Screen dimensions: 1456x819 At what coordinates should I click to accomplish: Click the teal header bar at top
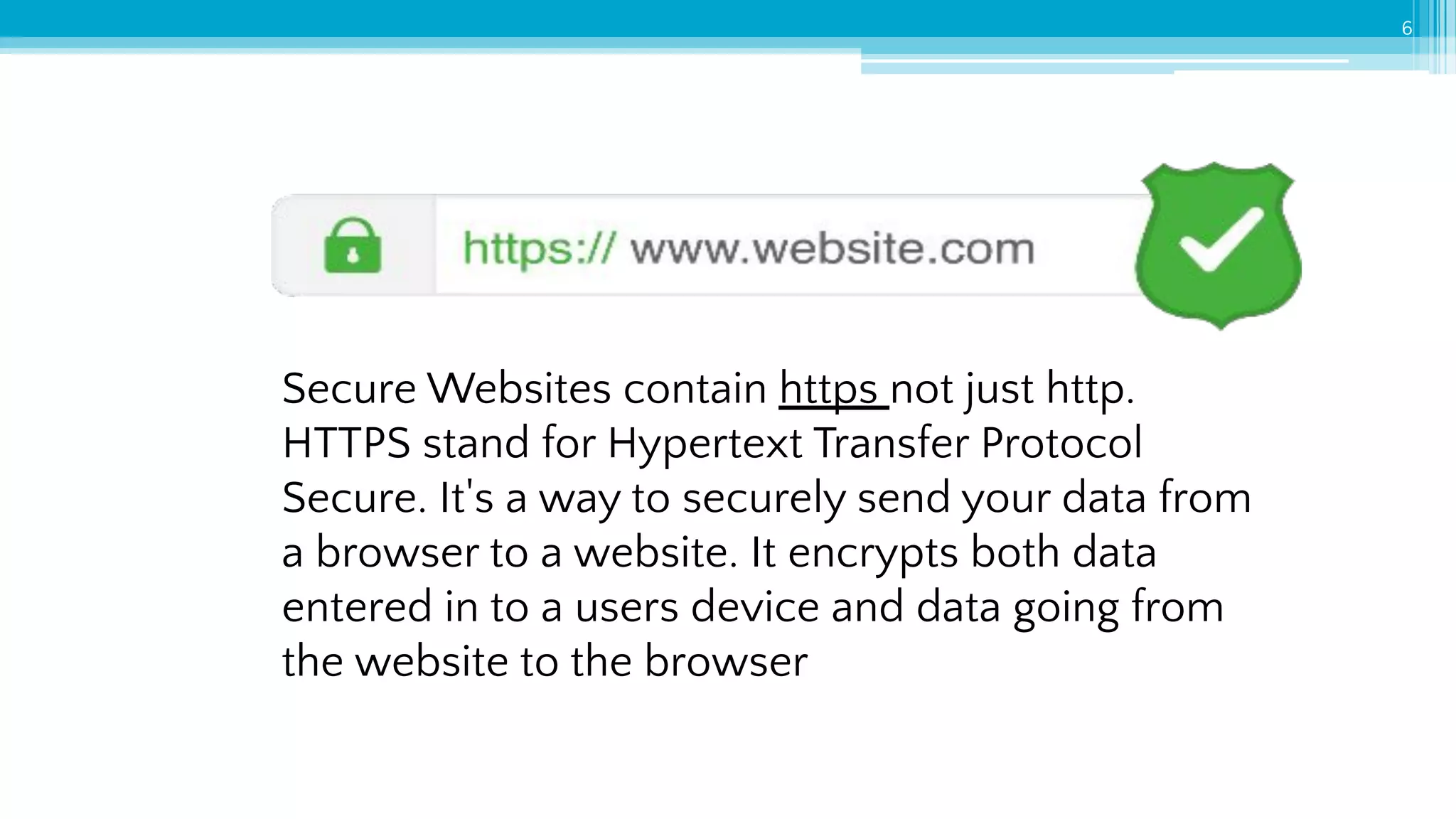tap(640, 18)
